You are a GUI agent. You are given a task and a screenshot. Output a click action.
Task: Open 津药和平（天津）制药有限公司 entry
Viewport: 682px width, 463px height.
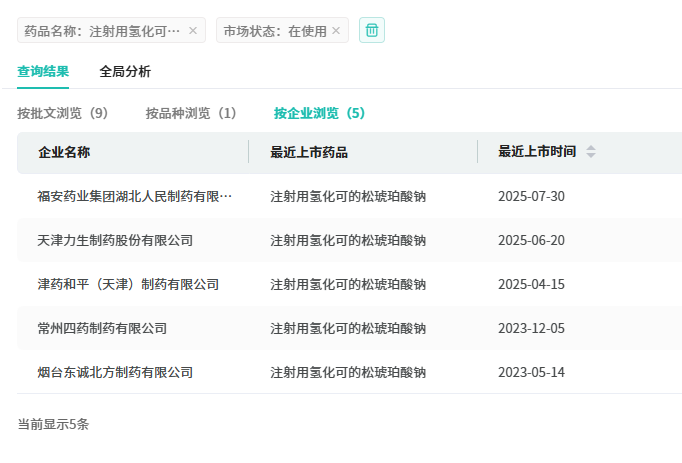[128, 284]
